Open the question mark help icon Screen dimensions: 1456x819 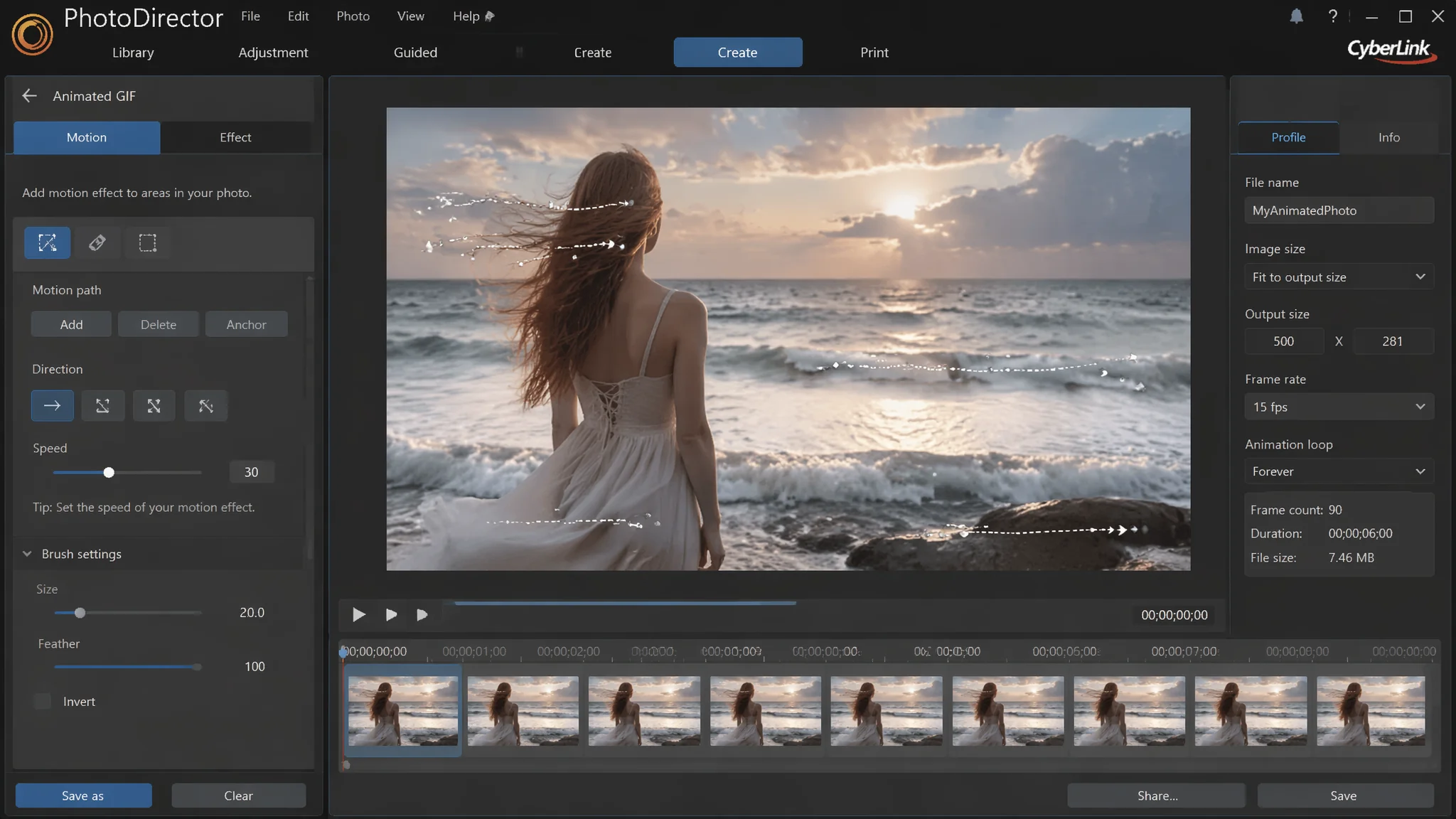coord(1333,16)
